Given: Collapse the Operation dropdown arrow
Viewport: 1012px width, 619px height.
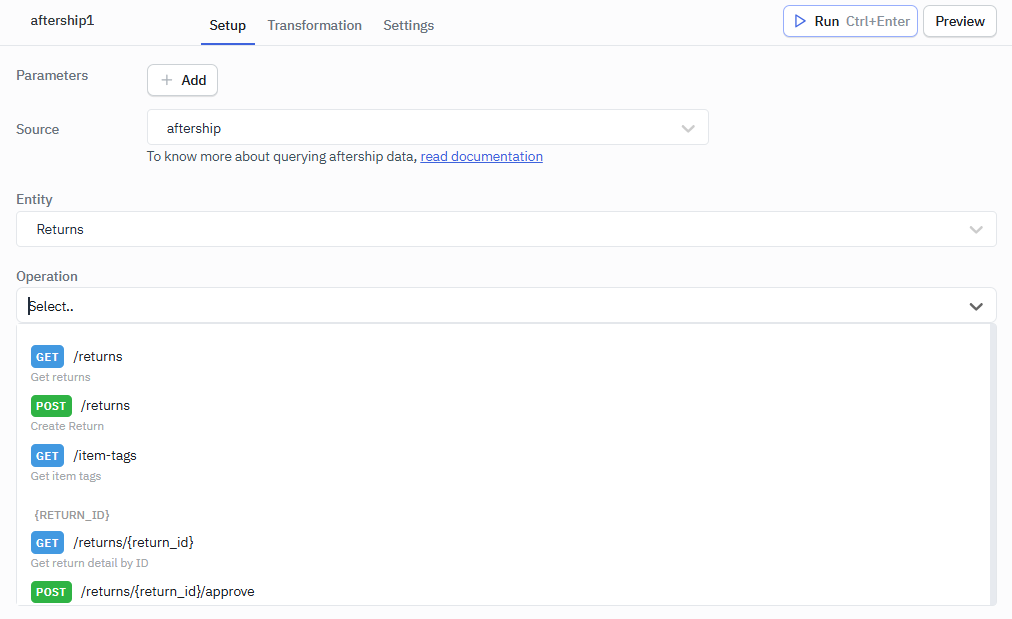Looking at the screenshot, I should point(976,307).
